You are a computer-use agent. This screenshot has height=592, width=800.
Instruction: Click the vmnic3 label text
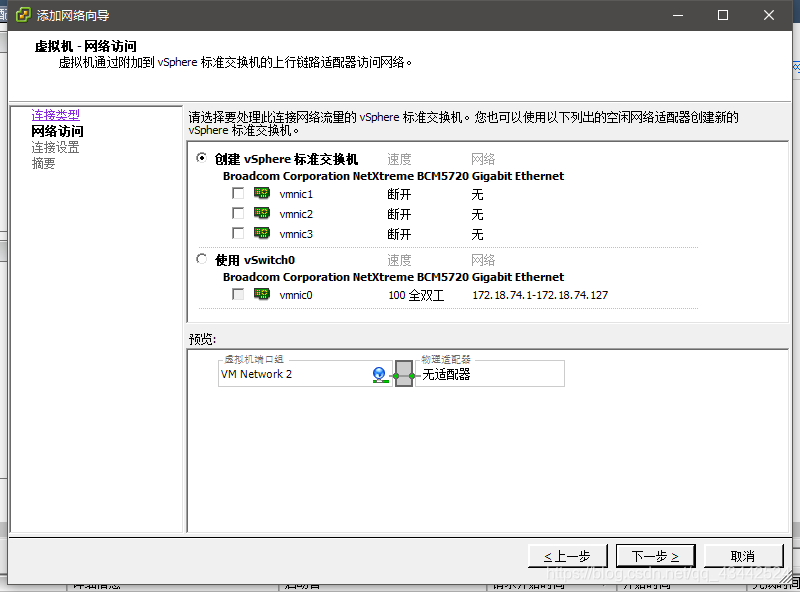(x=296, y=234)
